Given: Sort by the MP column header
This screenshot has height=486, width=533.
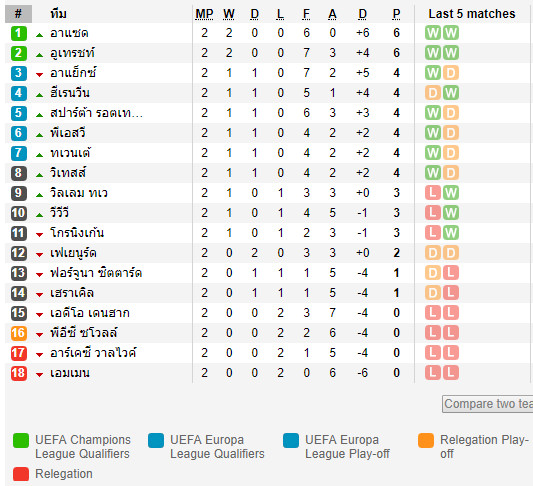Looking at the screenshot, I should (x=204, y=14).
